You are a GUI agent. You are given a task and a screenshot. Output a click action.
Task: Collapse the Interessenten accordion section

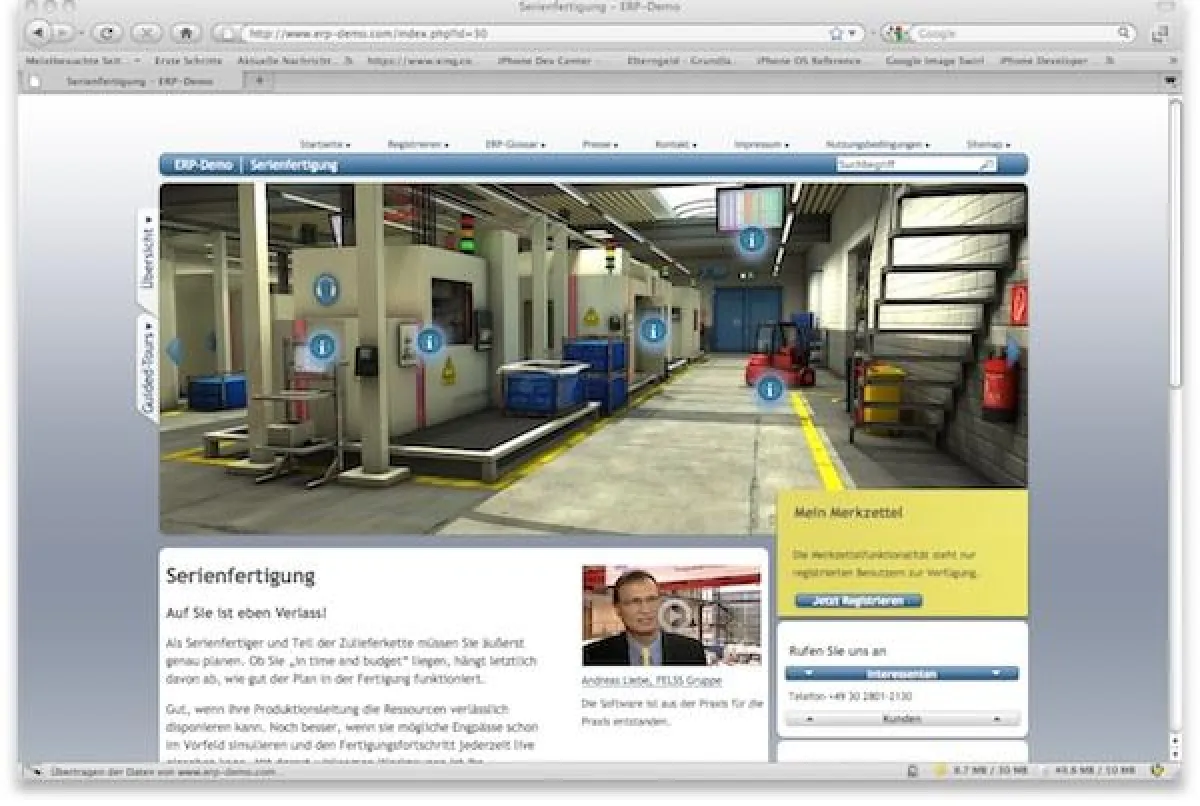(902, 674)
